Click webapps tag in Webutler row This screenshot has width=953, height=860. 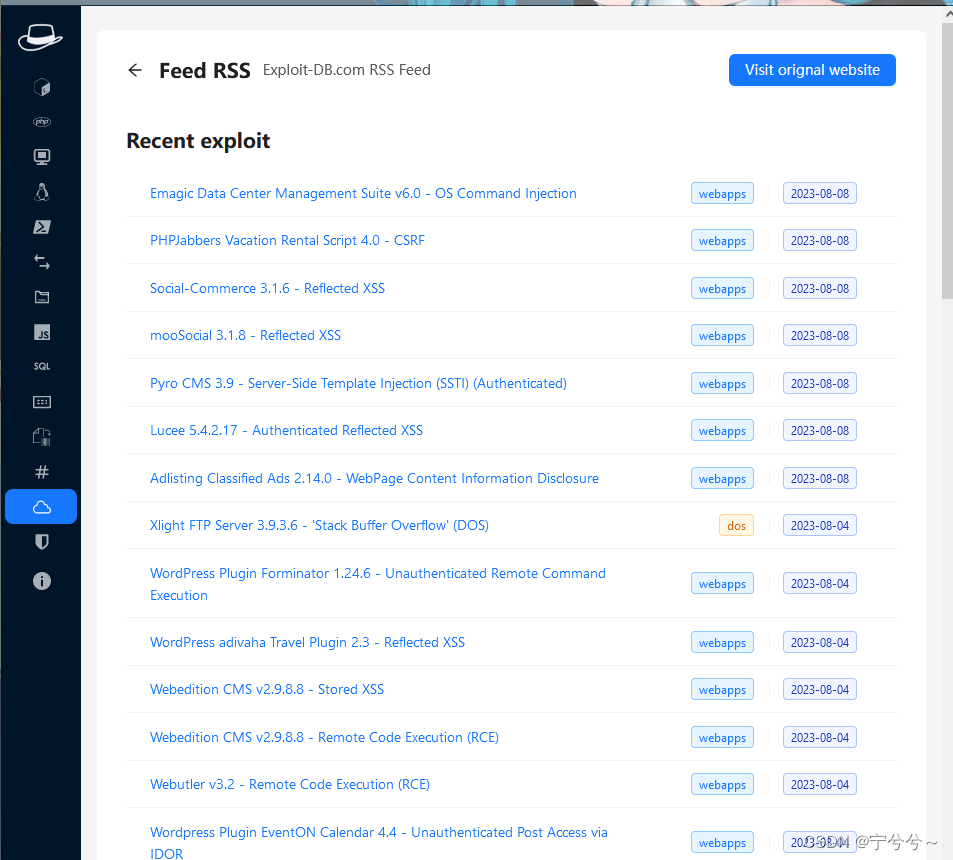[x=722, y=785]
